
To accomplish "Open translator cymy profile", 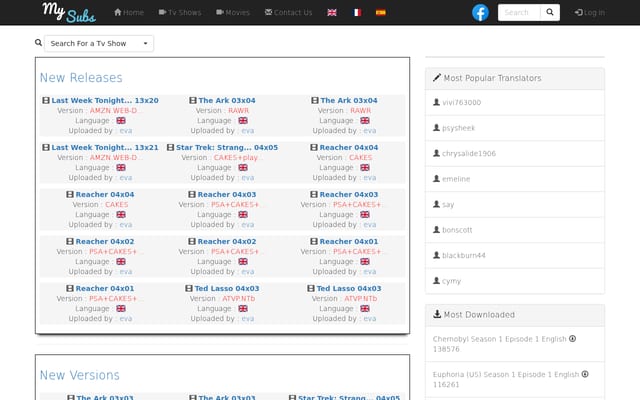I will 451,281.
